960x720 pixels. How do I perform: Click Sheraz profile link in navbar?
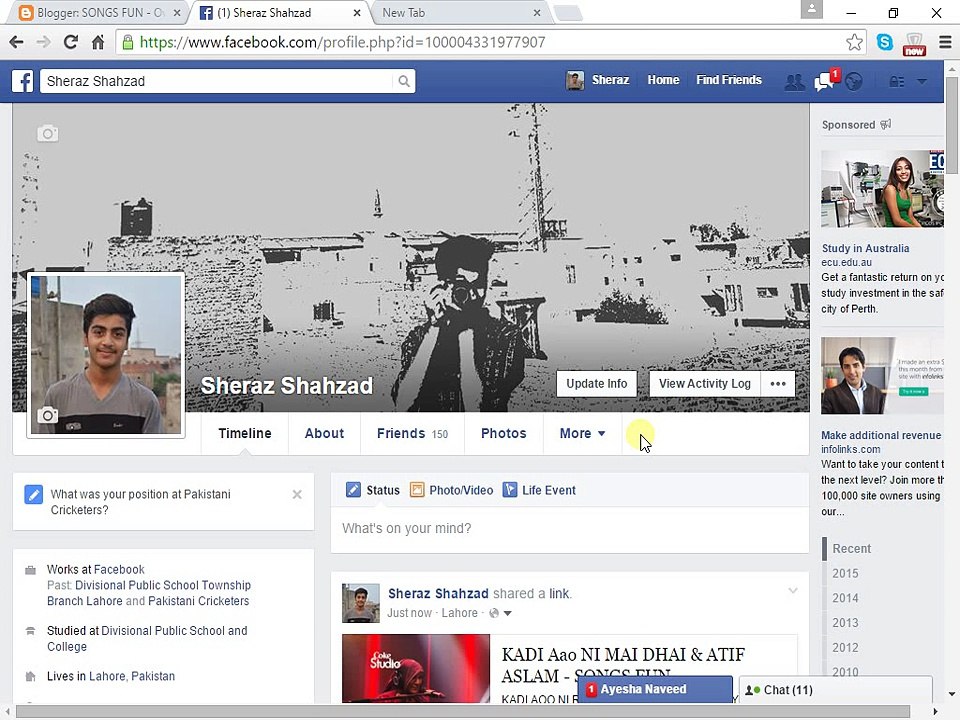(598, 80)
